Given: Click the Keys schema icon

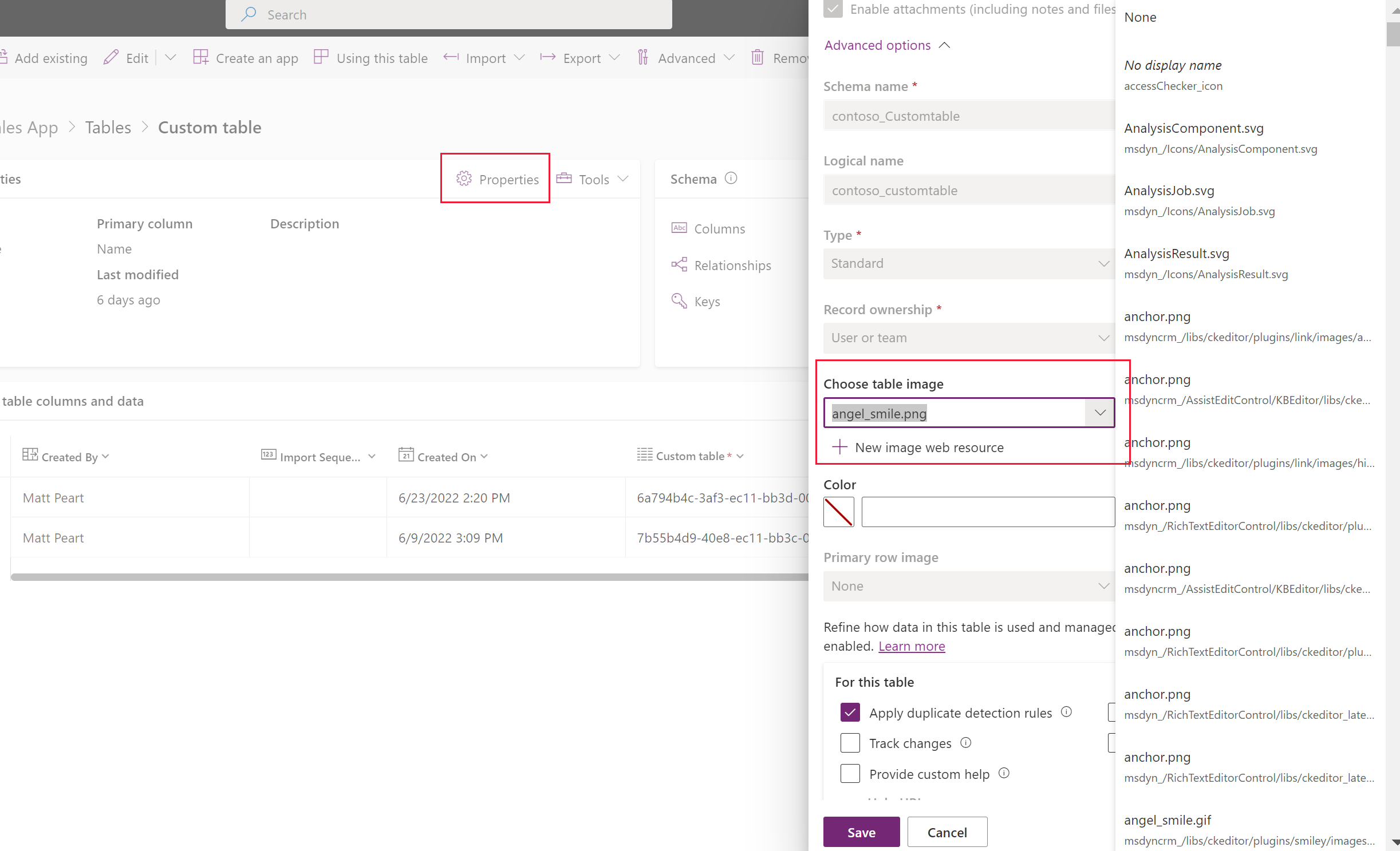Looking at the screenshot, I should coord(679,300).
